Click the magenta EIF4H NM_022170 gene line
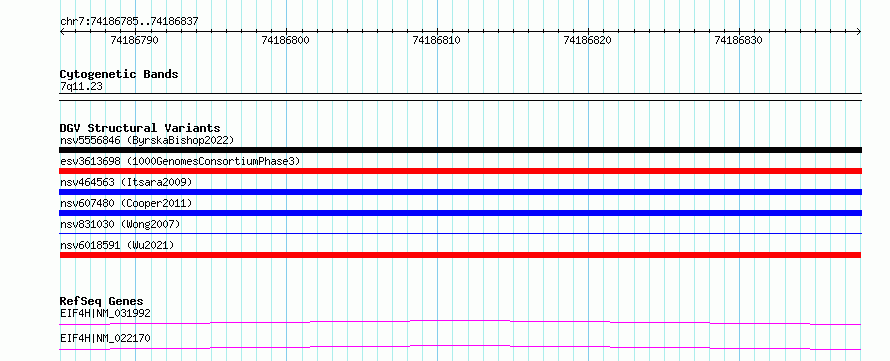 pos(460,347)
